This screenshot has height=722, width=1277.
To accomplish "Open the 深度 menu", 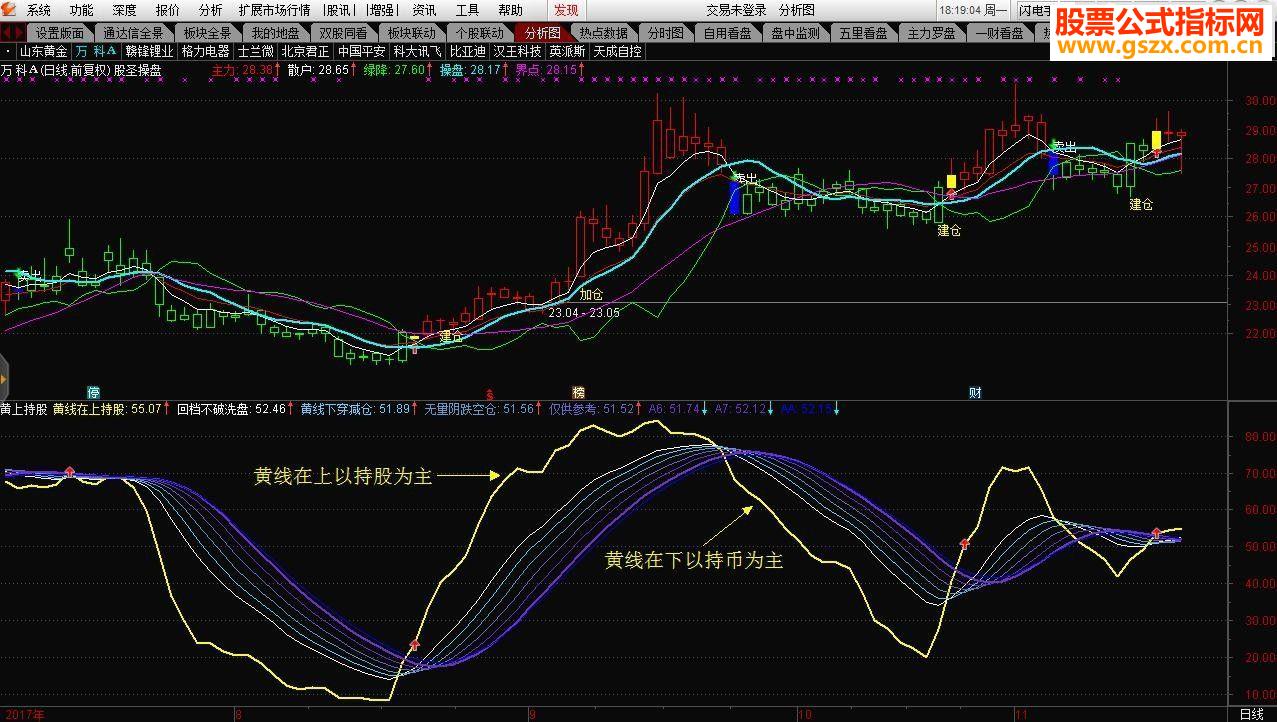I will [125, 10].
